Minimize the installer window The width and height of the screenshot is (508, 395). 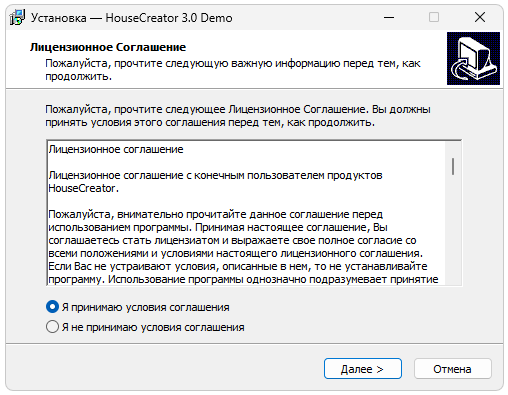click(389, 17)
